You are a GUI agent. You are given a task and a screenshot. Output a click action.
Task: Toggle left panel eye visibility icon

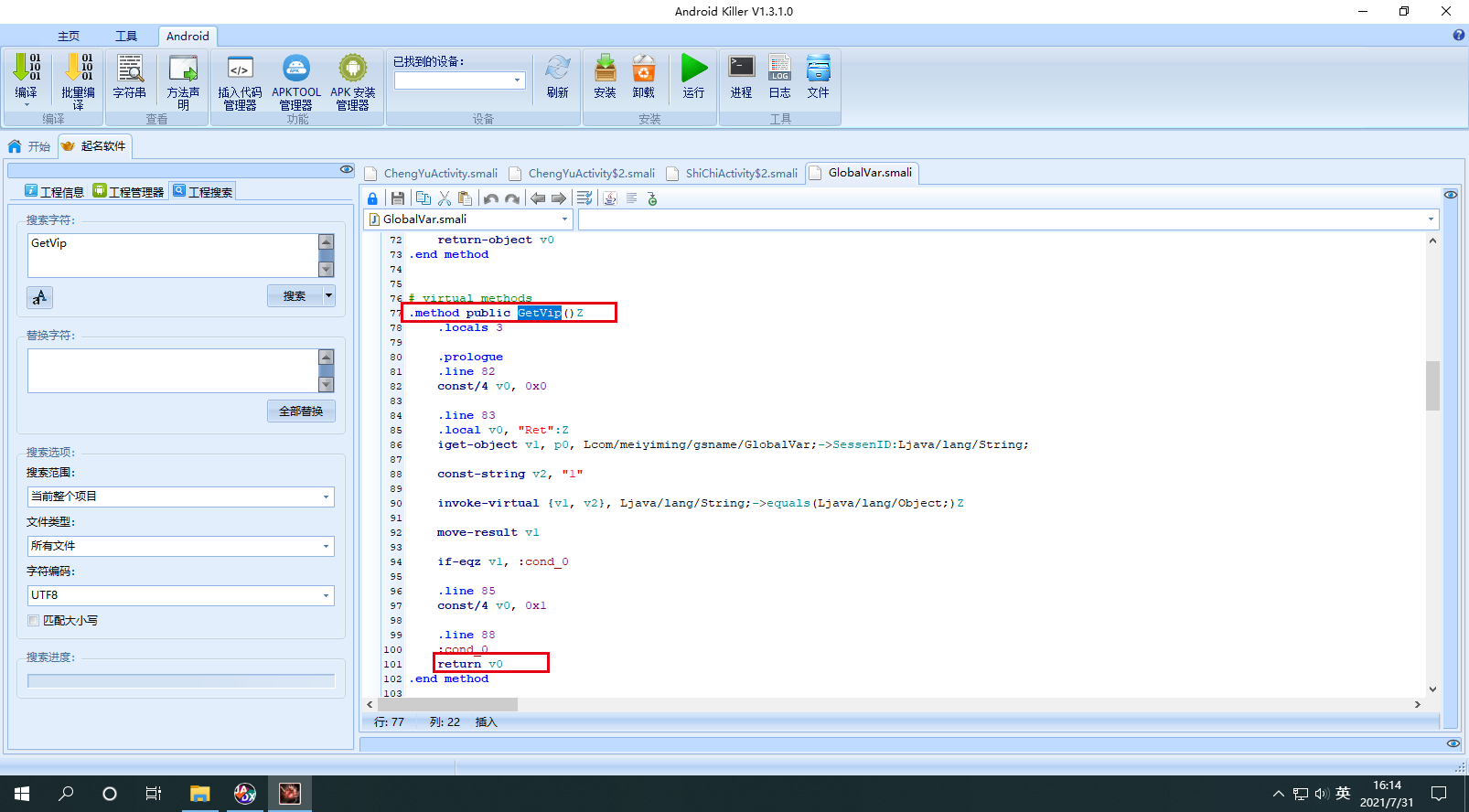(x=347, y=169)
